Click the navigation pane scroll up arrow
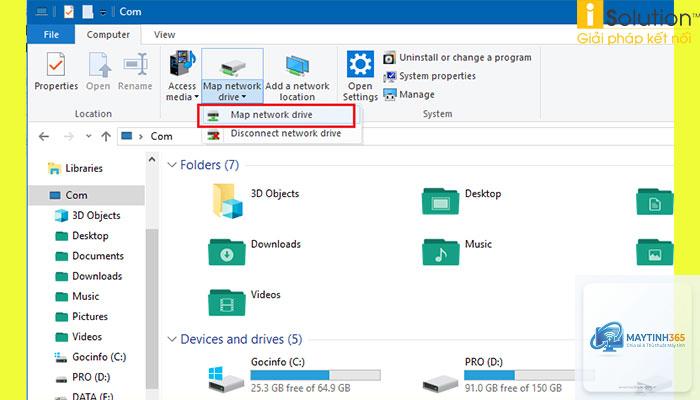Viewport: 700px width, 400px height. click(x=152, y=159)
